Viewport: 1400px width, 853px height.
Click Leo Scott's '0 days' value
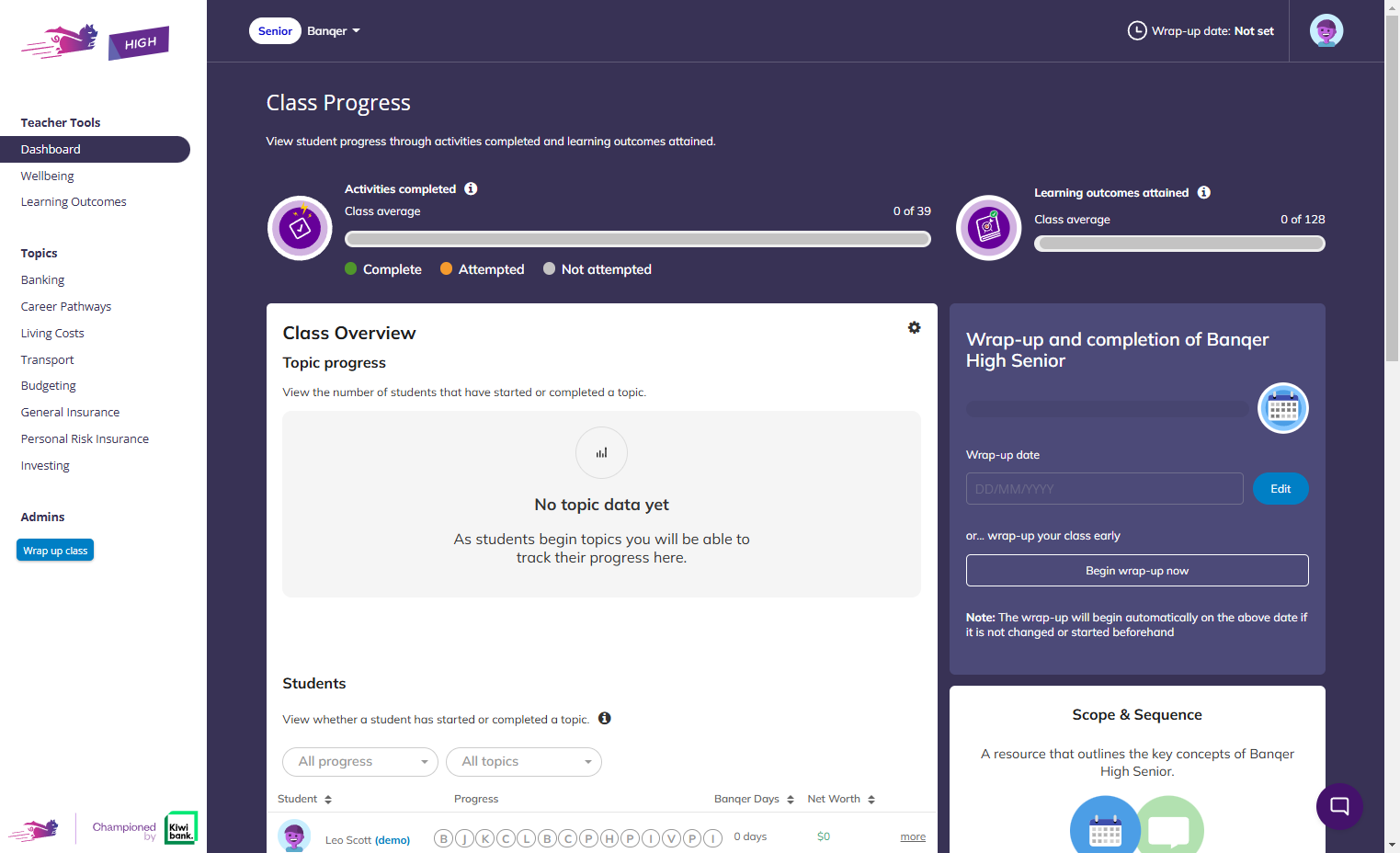point(750,836)
